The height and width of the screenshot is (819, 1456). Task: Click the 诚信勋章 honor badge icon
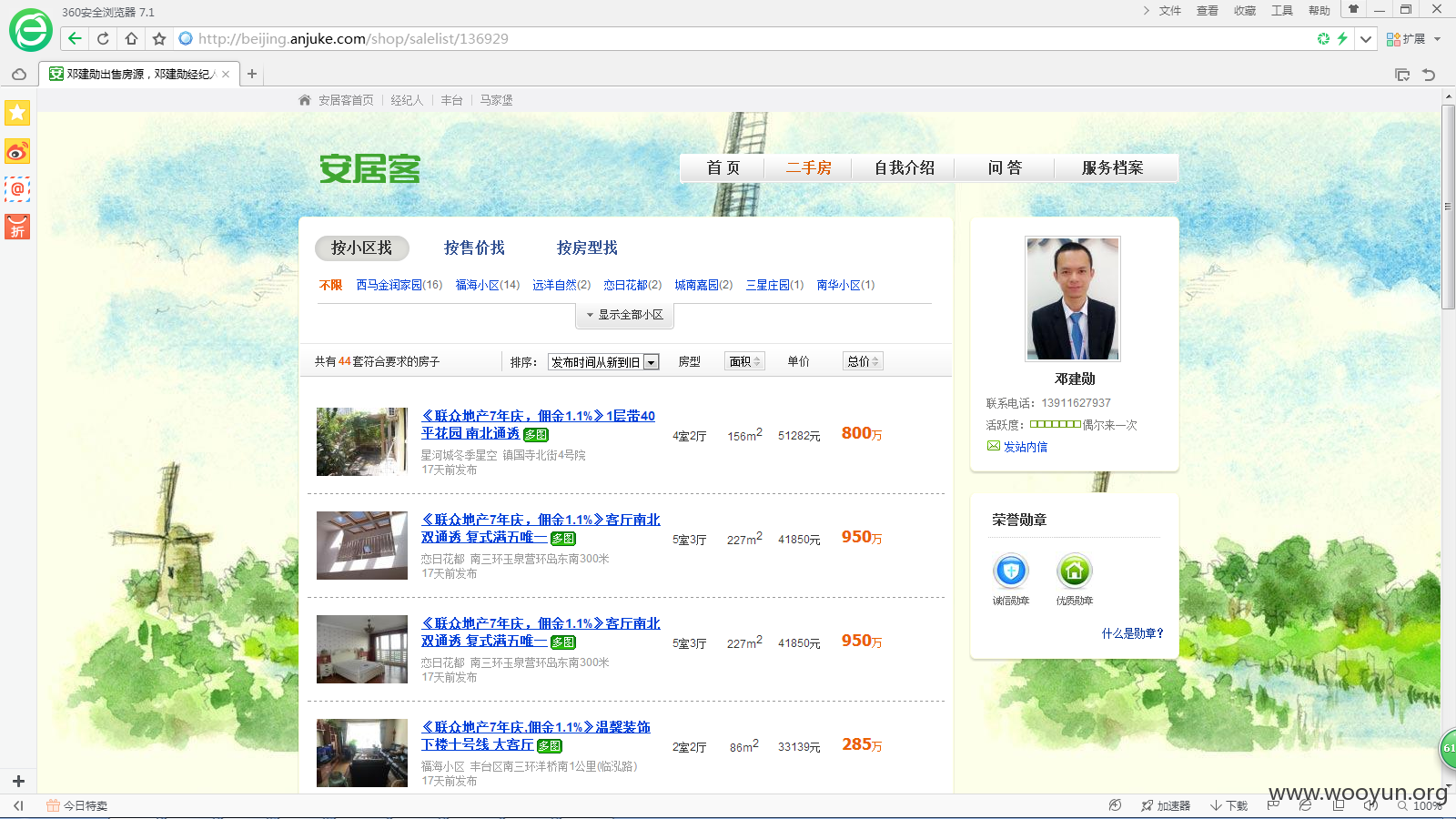1011,571
